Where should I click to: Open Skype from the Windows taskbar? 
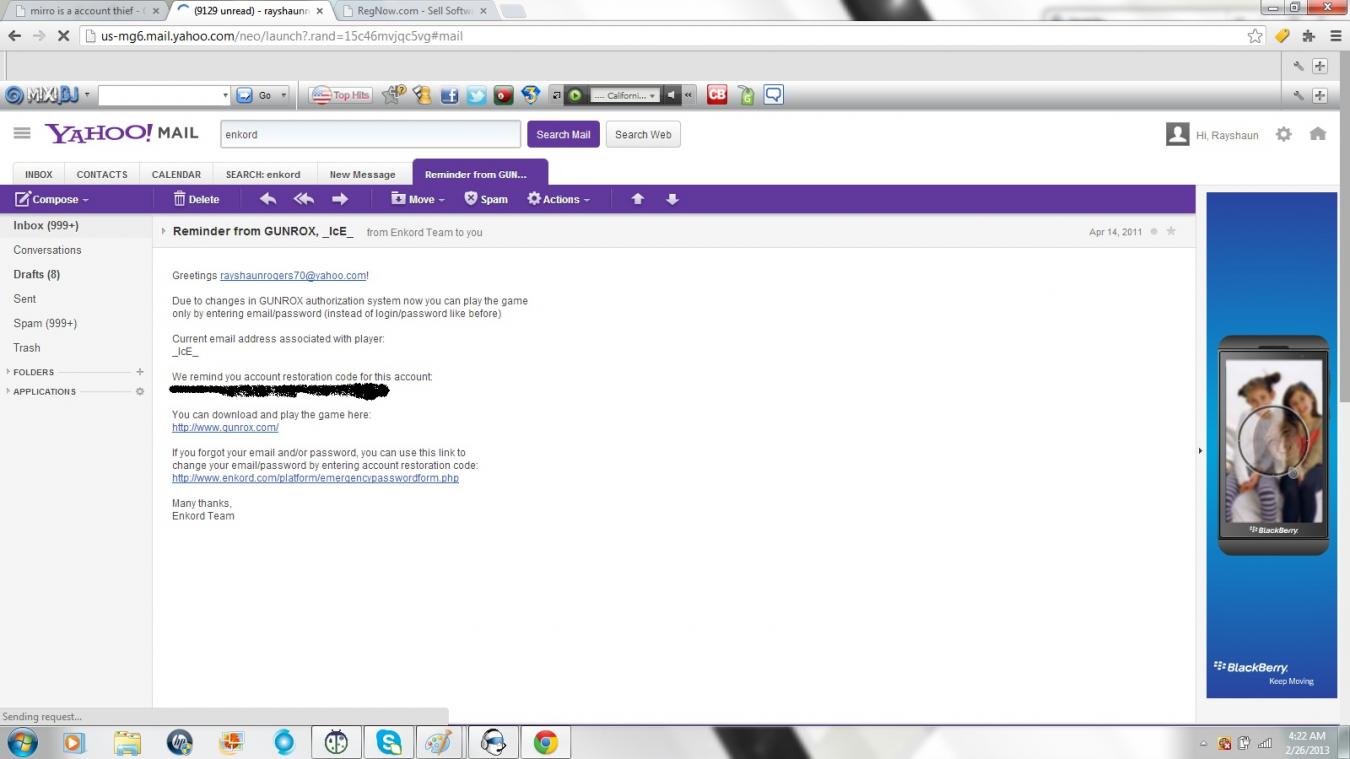click(x=388, y=742)
